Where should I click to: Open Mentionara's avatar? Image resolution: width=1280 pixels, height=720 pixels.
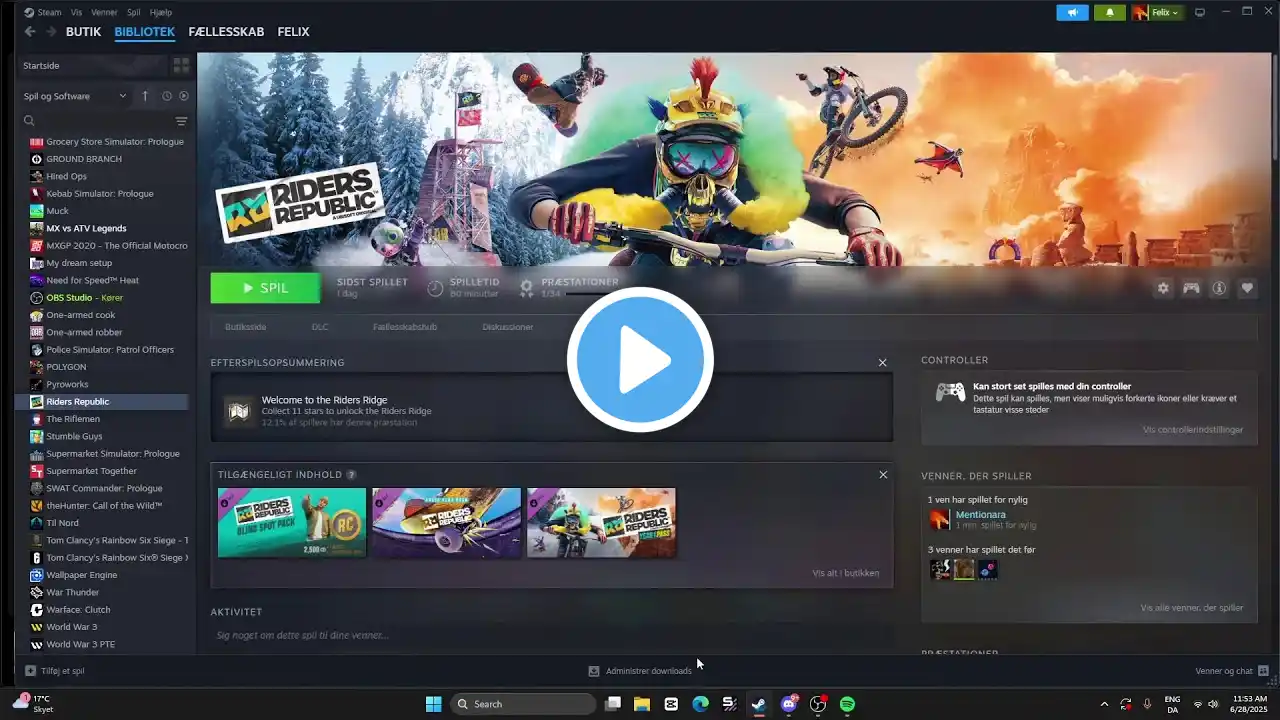click(940, 519)
